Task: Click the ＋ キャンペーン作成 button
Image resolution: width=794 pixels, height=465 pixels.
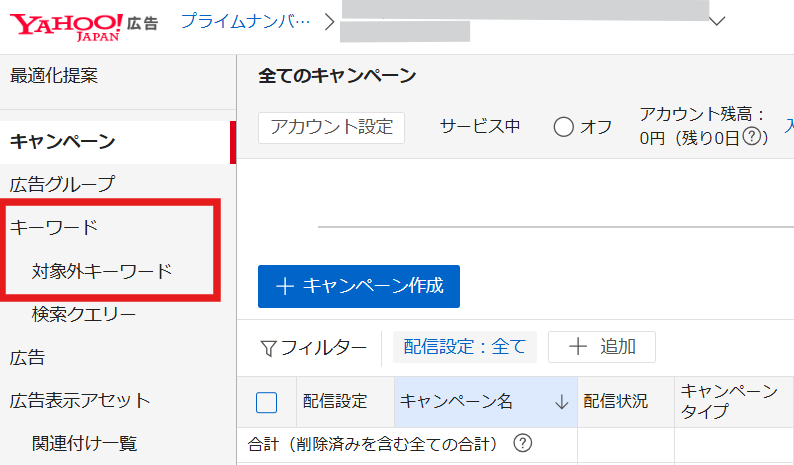Action: (x=358, y=286)
